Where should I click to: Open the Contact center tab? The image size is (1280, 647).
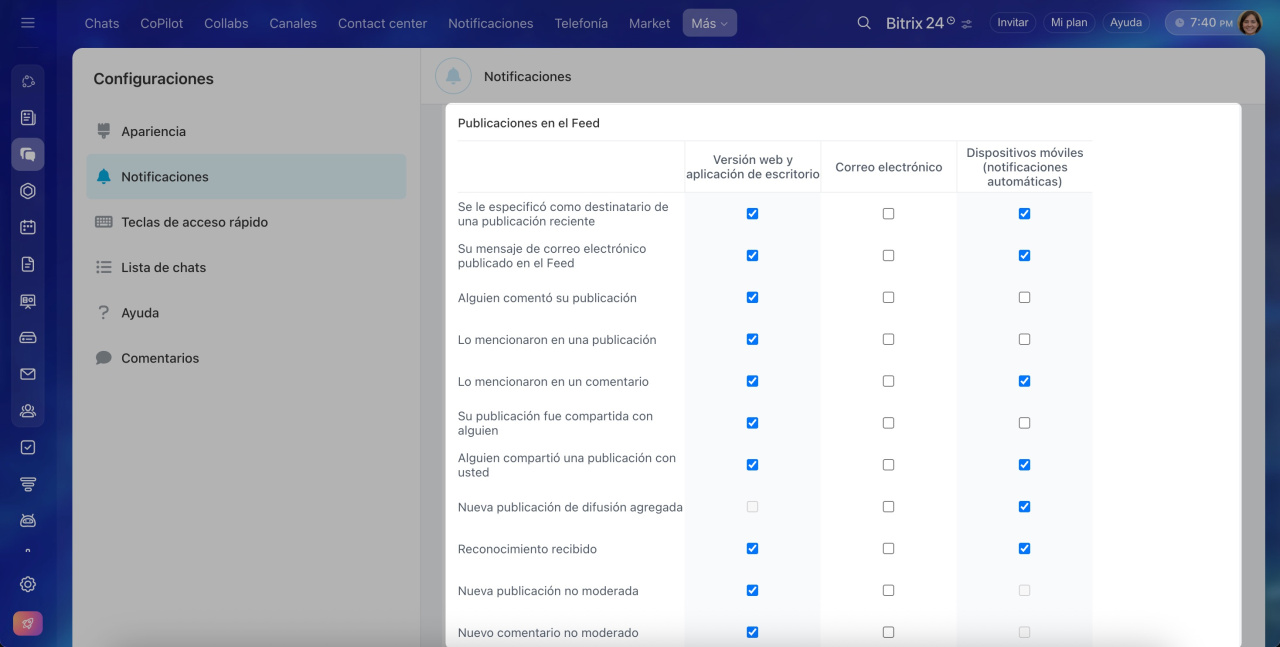(x=382, y=23)
